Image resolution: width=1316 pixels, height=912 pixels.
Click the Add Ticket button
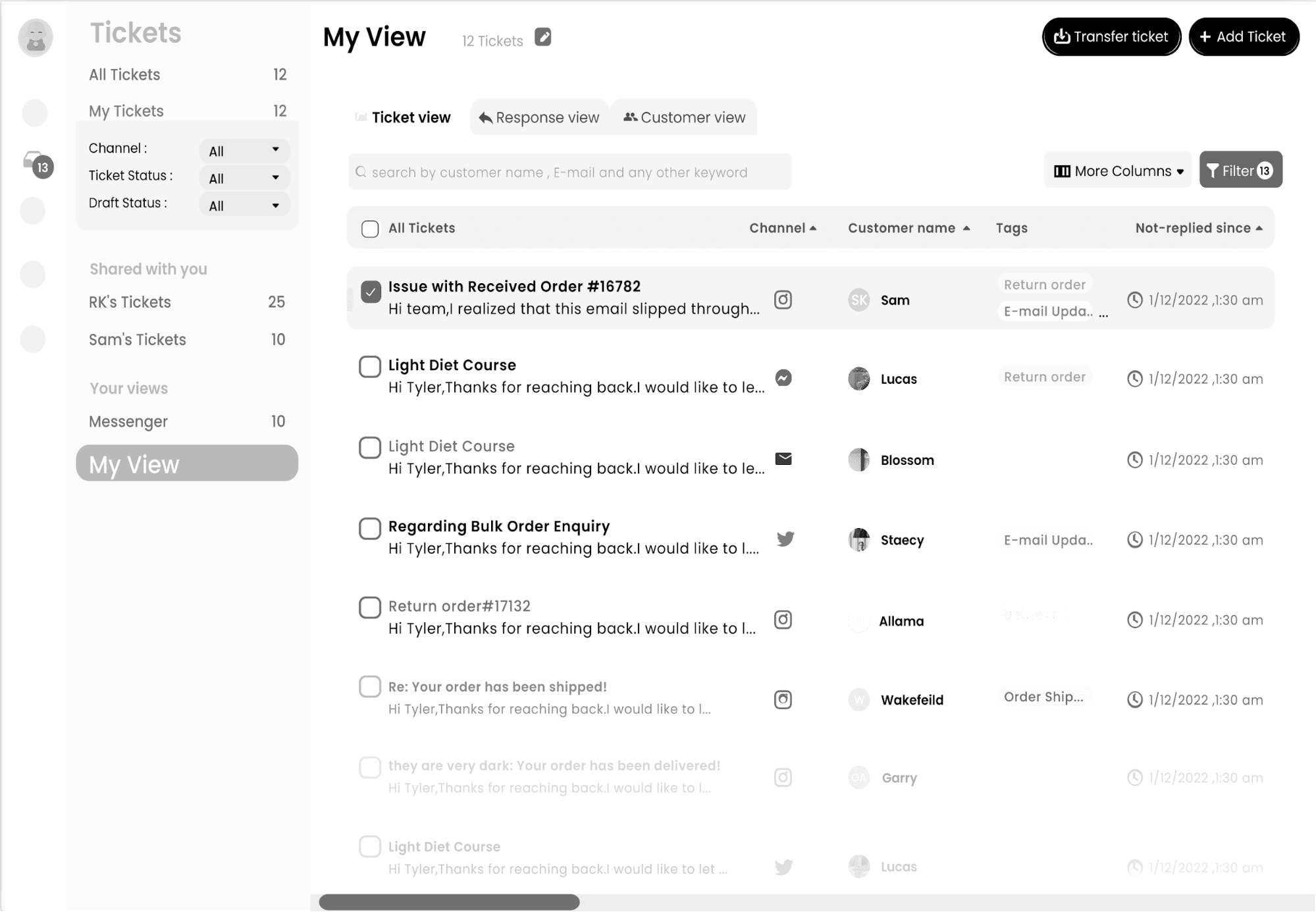pos(1244,37)
